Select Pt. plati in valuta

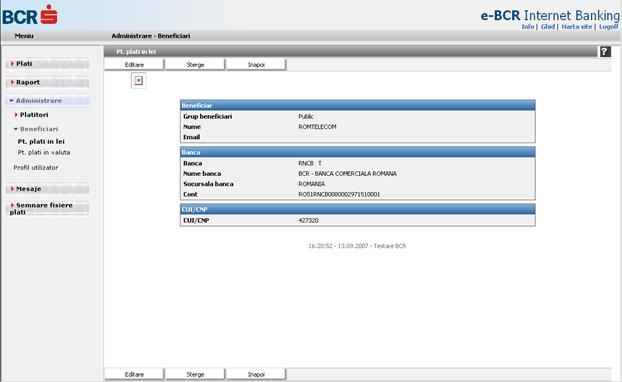pos(44,152)
